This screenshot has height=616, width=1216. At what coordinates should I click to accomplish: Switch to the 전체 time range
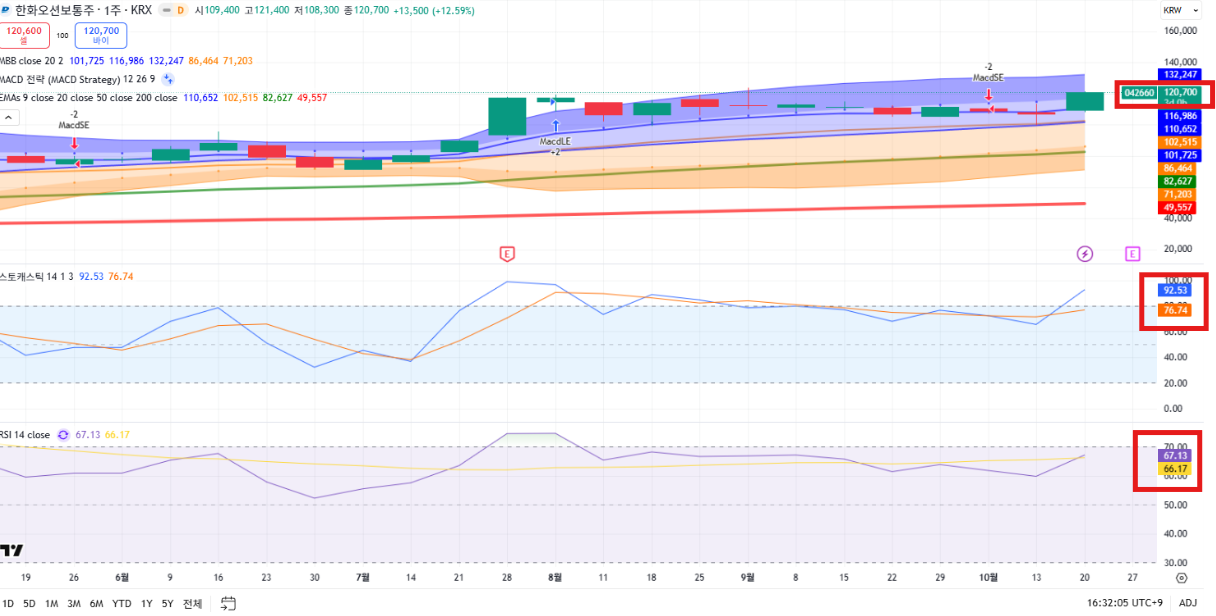[193, 603]
